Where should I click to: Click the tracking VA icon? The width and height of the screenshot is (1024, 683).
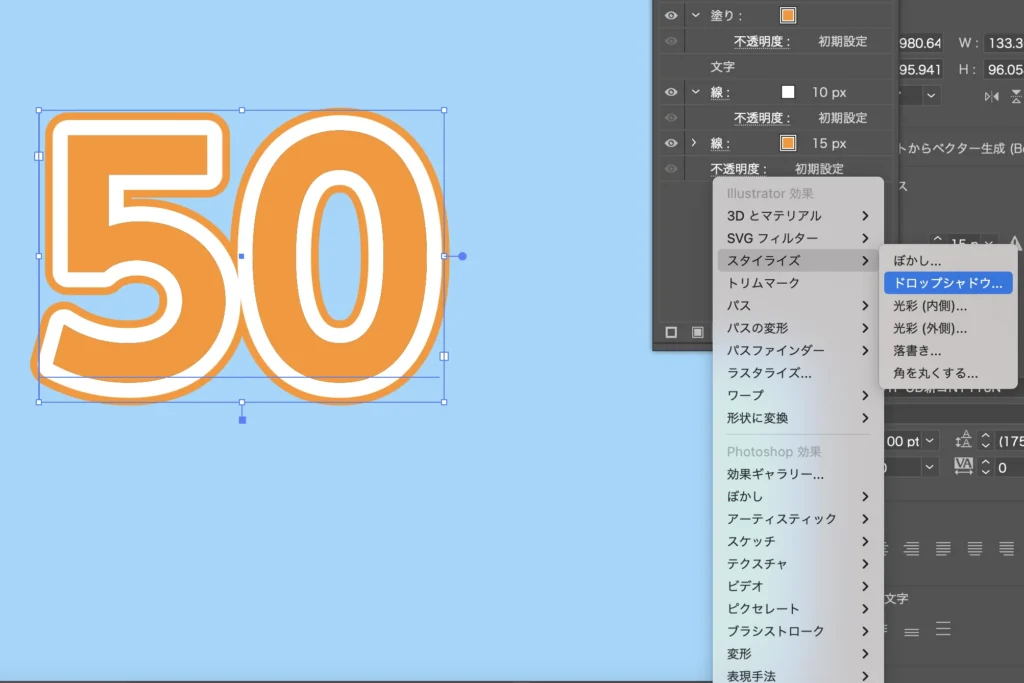(x=964, y=465)
